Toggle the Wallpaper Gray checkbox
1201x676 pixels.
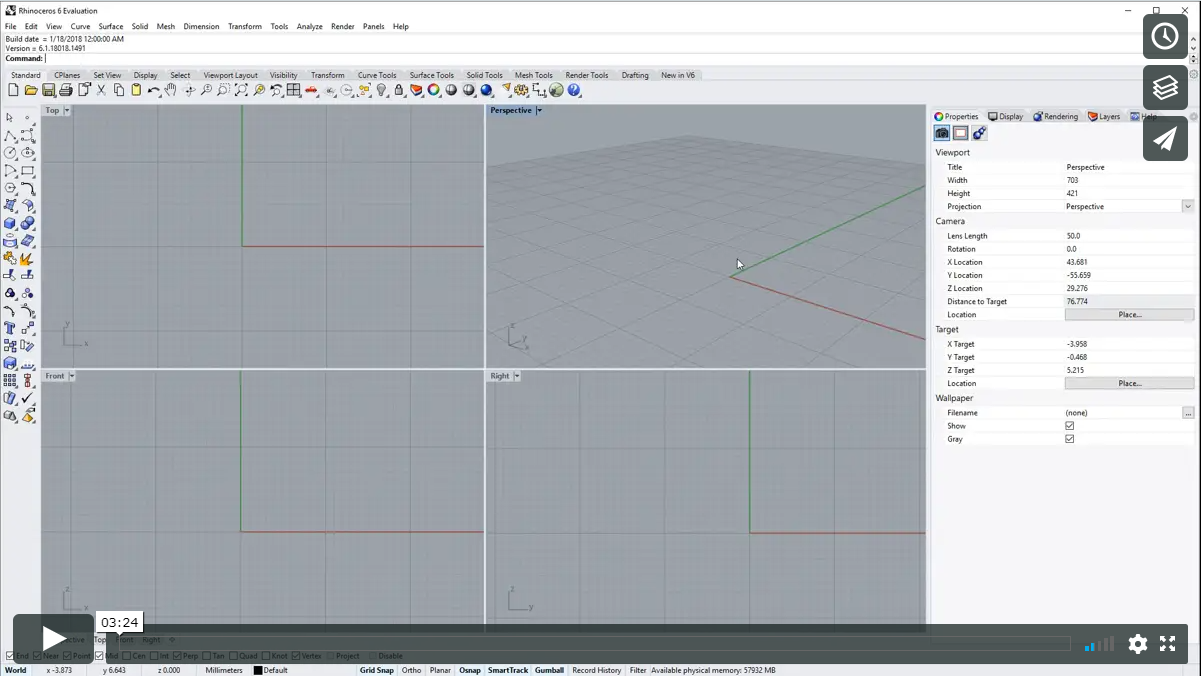1070,439
